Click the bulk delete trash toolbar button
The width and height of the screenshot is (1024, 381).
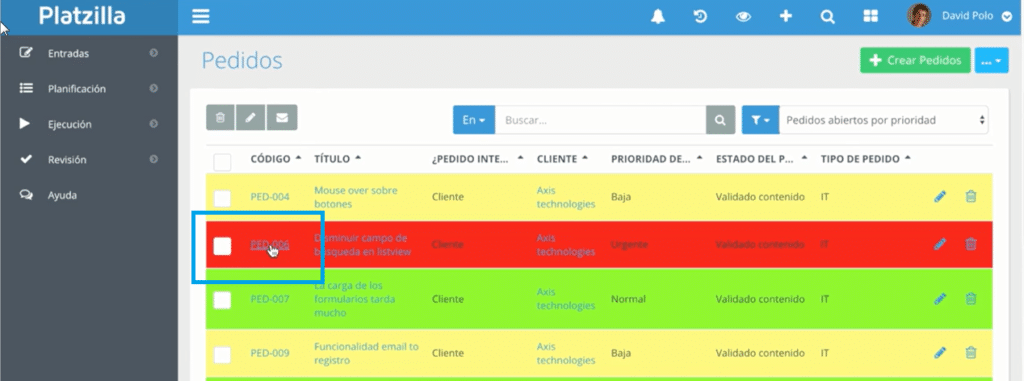tap(220, 118)
